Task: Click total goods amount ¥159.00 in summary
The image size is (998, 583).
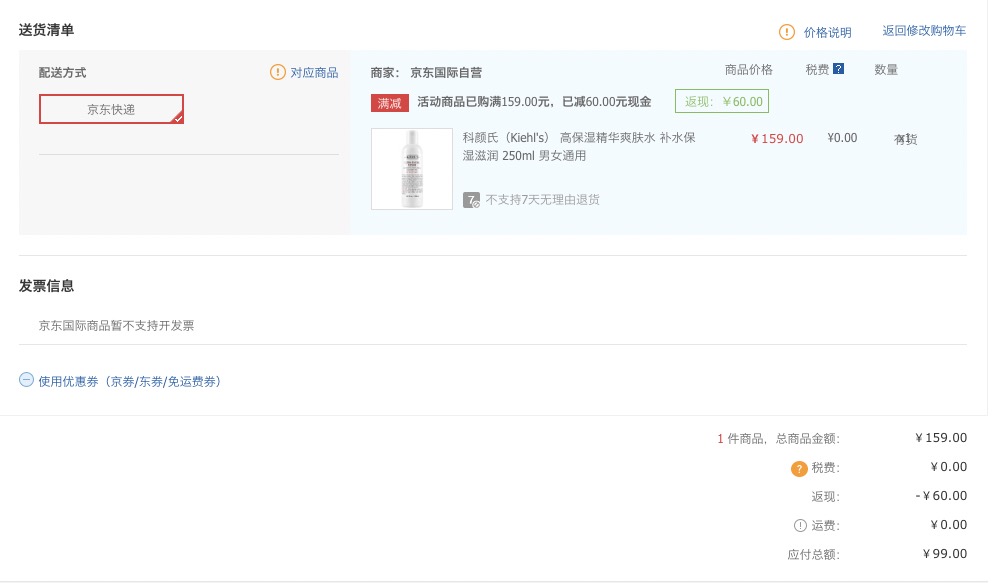Action: click(941, 437)
